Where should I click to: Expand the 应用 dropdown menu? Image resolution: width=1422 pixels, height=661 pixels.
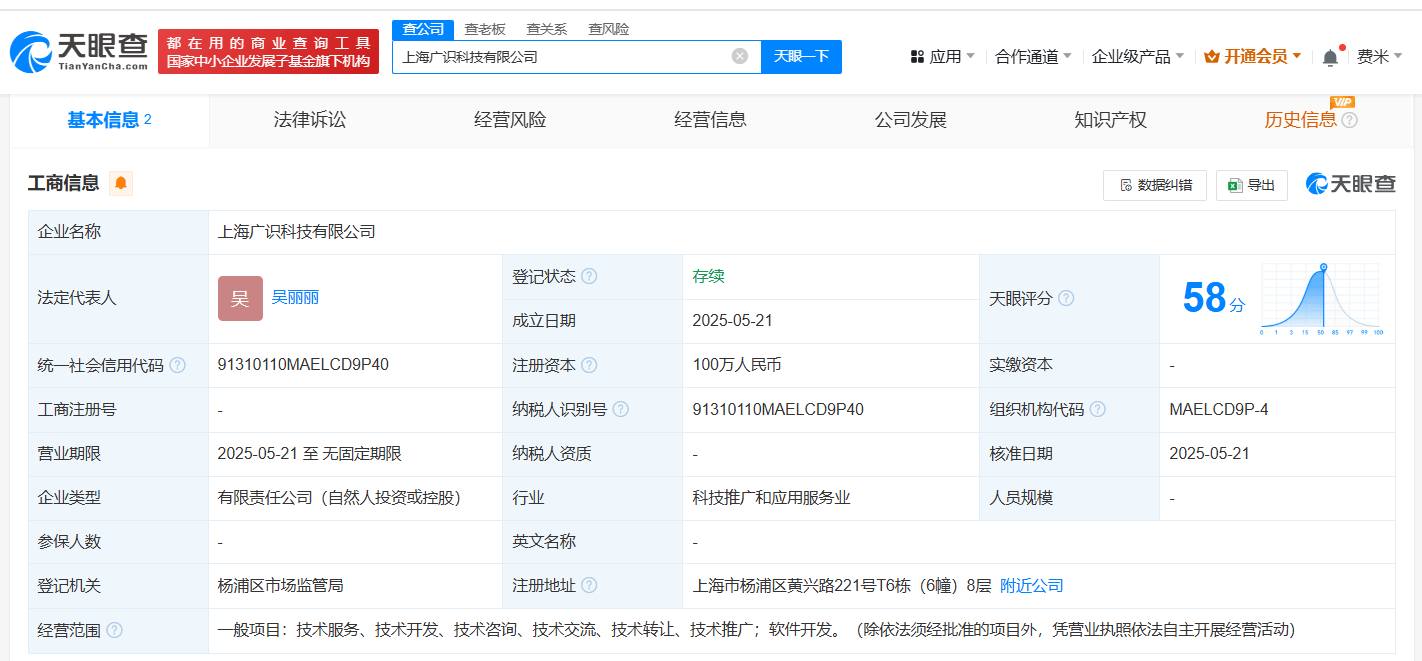tap(942, 57)
